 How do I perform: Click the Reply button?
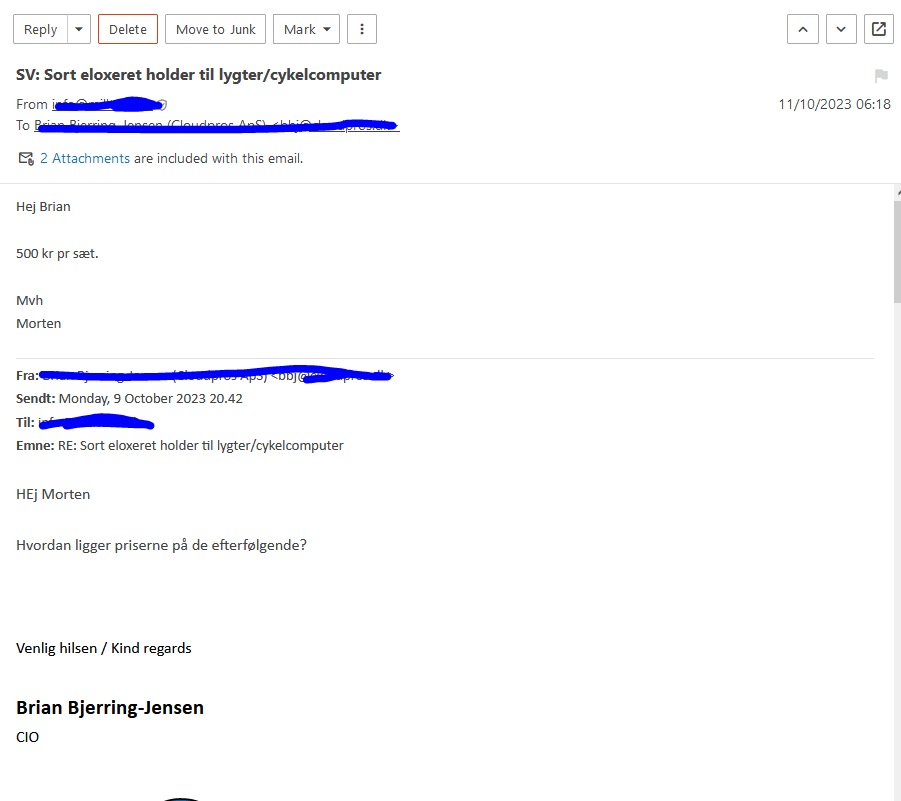tap(40, 29)
